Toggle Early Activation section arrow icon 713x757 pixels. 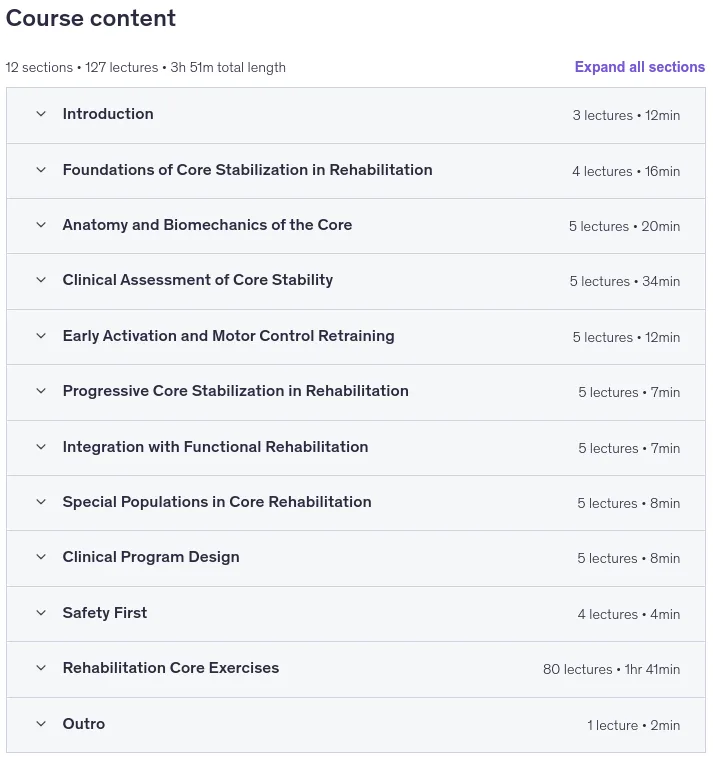(41, 336)
